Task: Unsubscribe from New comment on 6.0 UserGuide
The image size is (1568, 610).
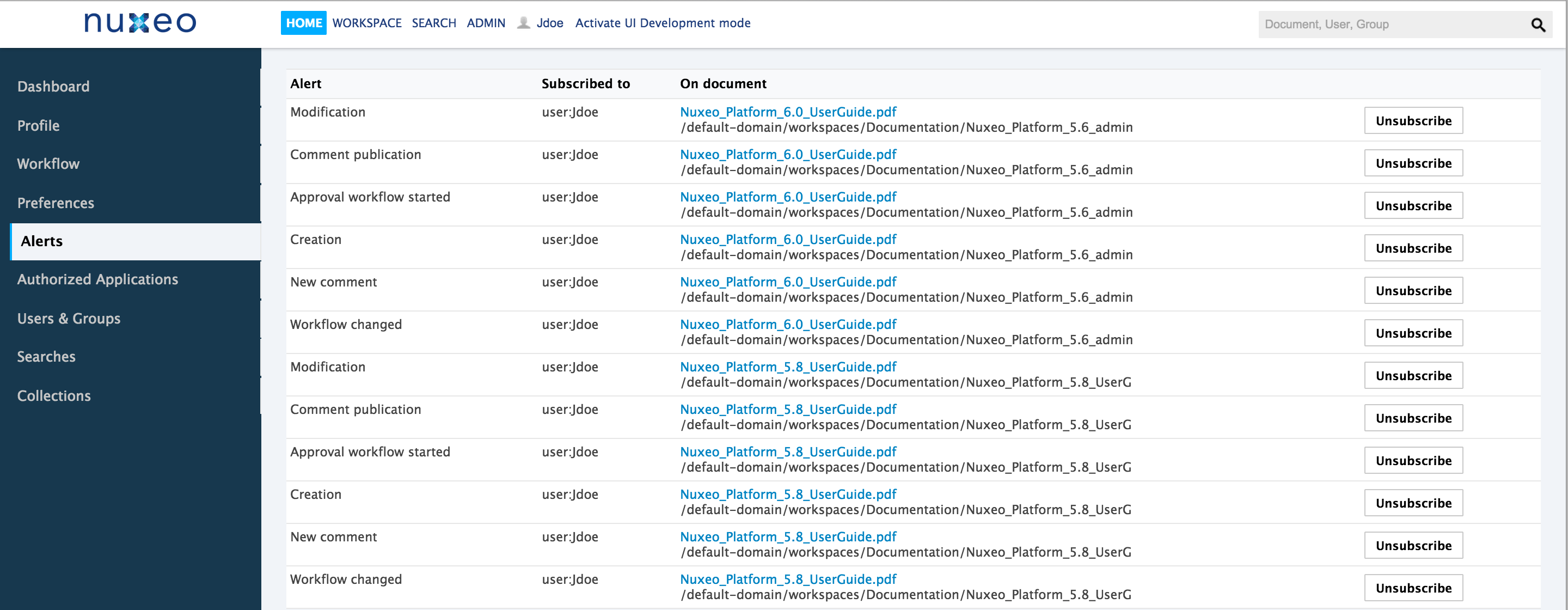Action: coord(1413,290)
